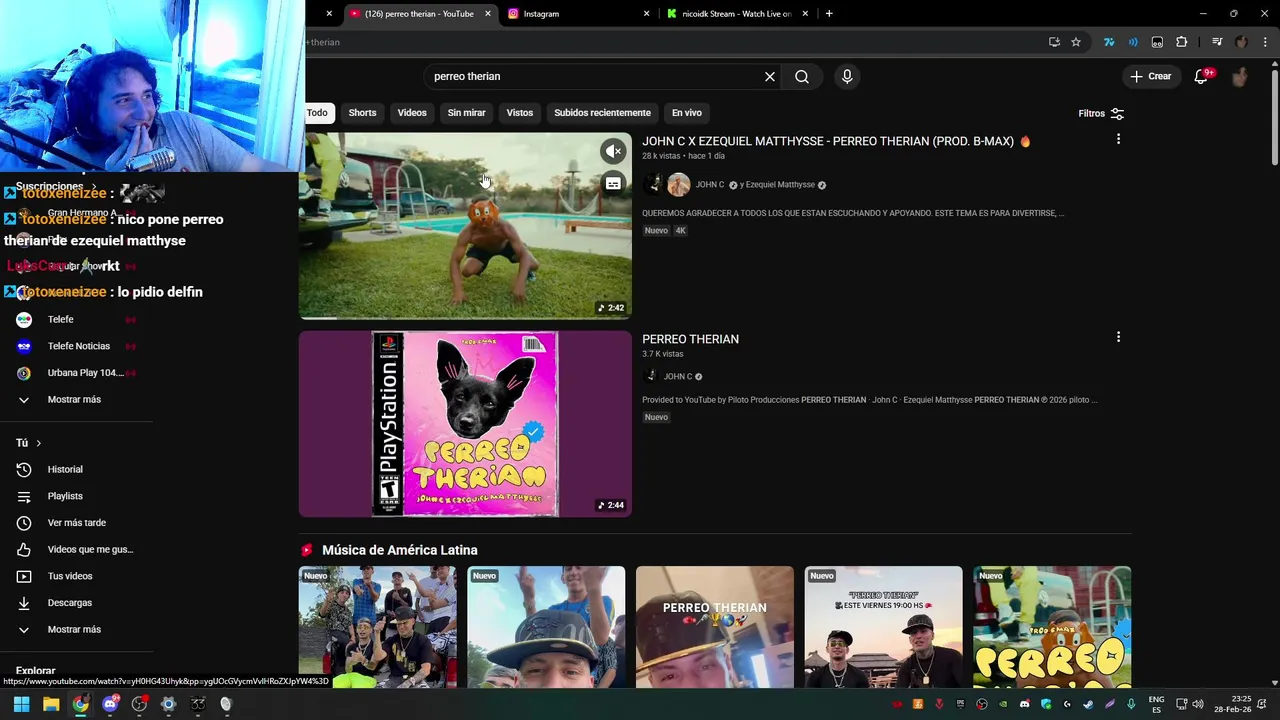Open Discord from the taskbar
This screenshot has width=1280, height=720.
click(x=110, y=704)
